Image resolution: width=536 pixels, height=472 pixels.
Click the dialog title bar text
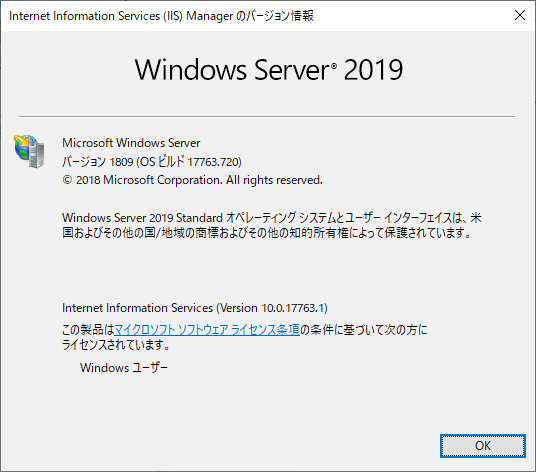[161, 16]
